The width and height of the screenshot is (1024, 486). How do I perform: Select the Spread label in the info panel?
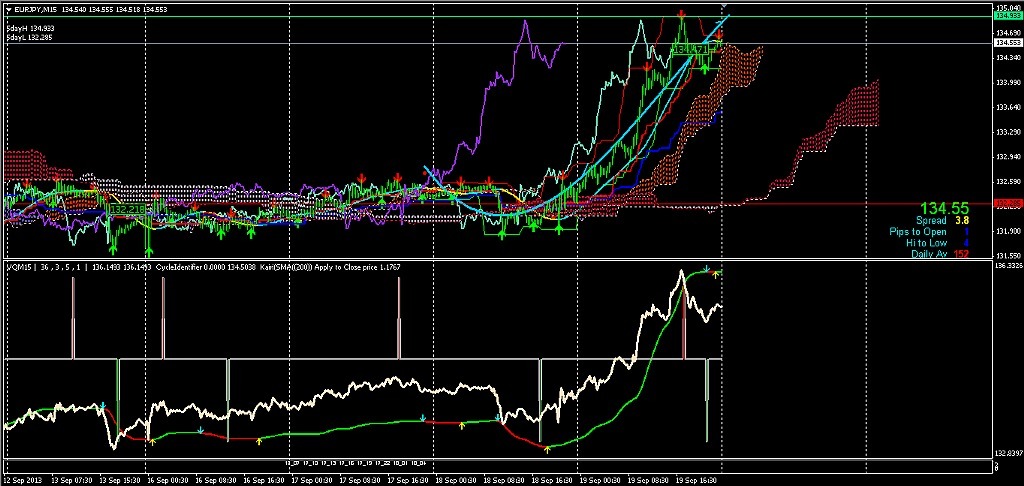(x=931, y=221)
